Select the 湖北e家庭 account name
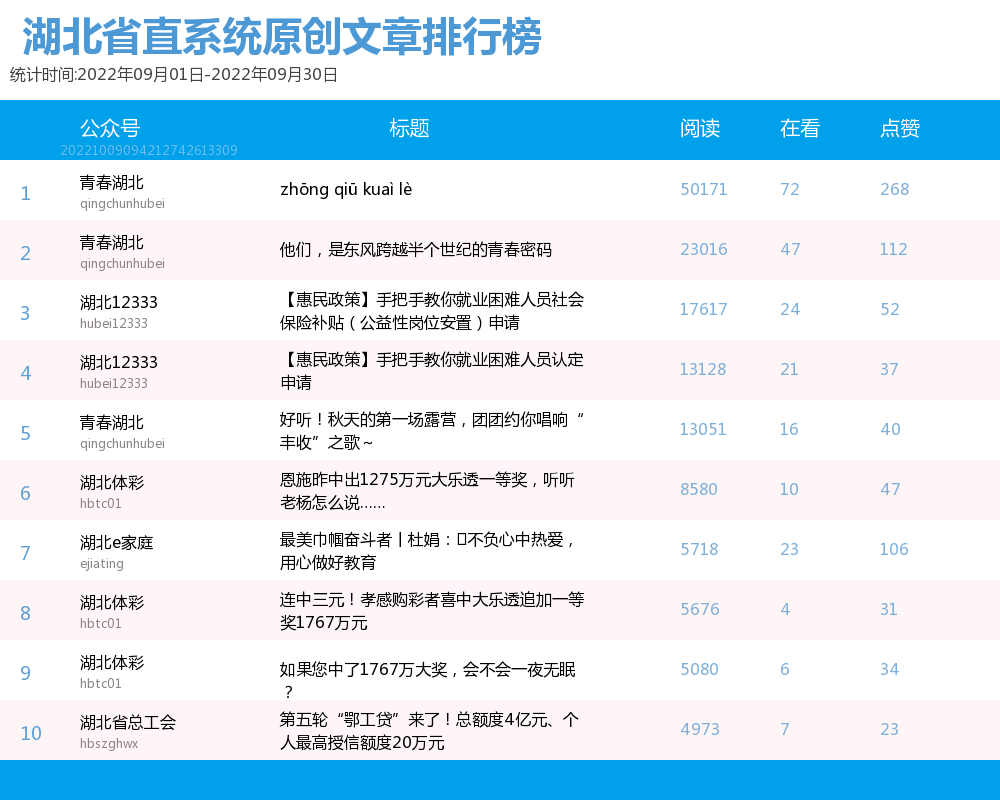The width and height of the screenshot is (1000, 800). (x=117, y=543)
